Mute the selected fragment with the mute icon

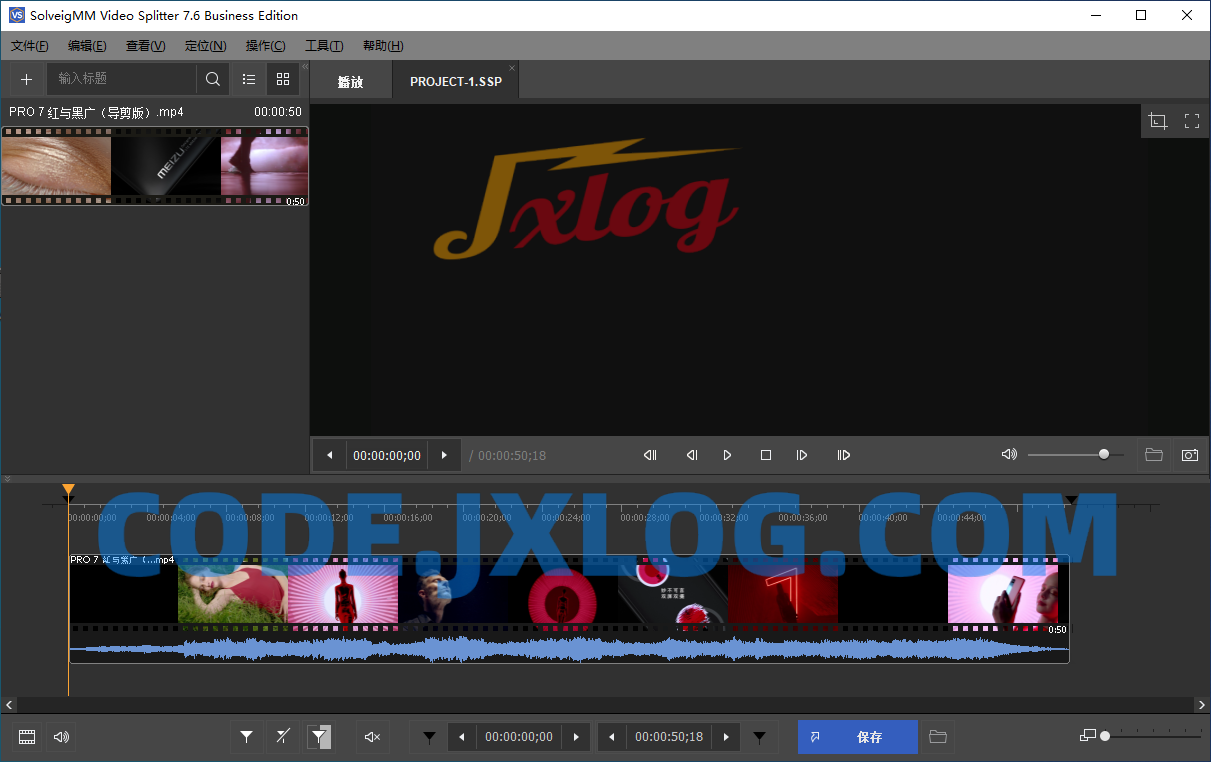[372, 737]
